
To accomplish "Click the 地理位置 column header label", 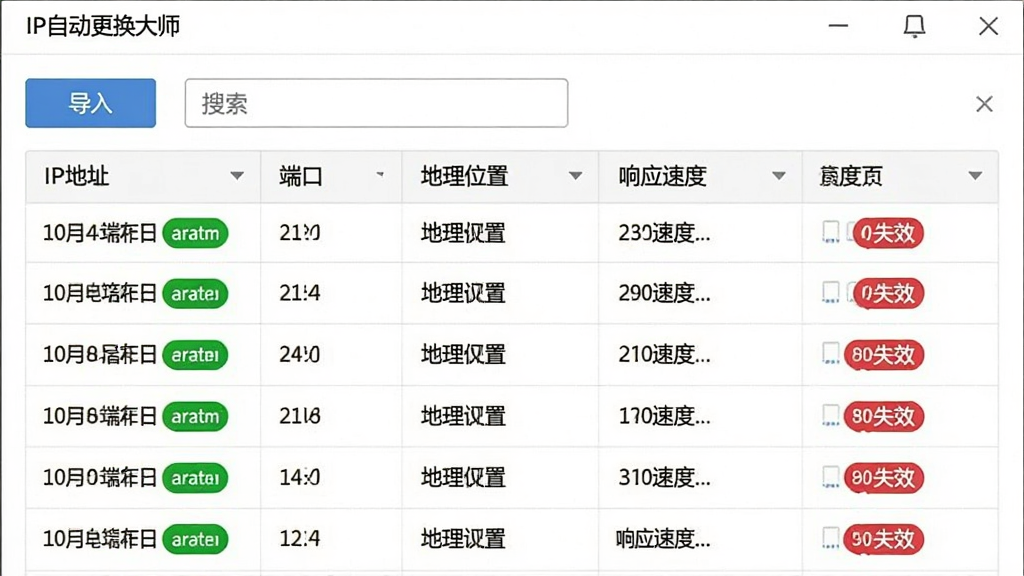I will (x=464, y=176).
